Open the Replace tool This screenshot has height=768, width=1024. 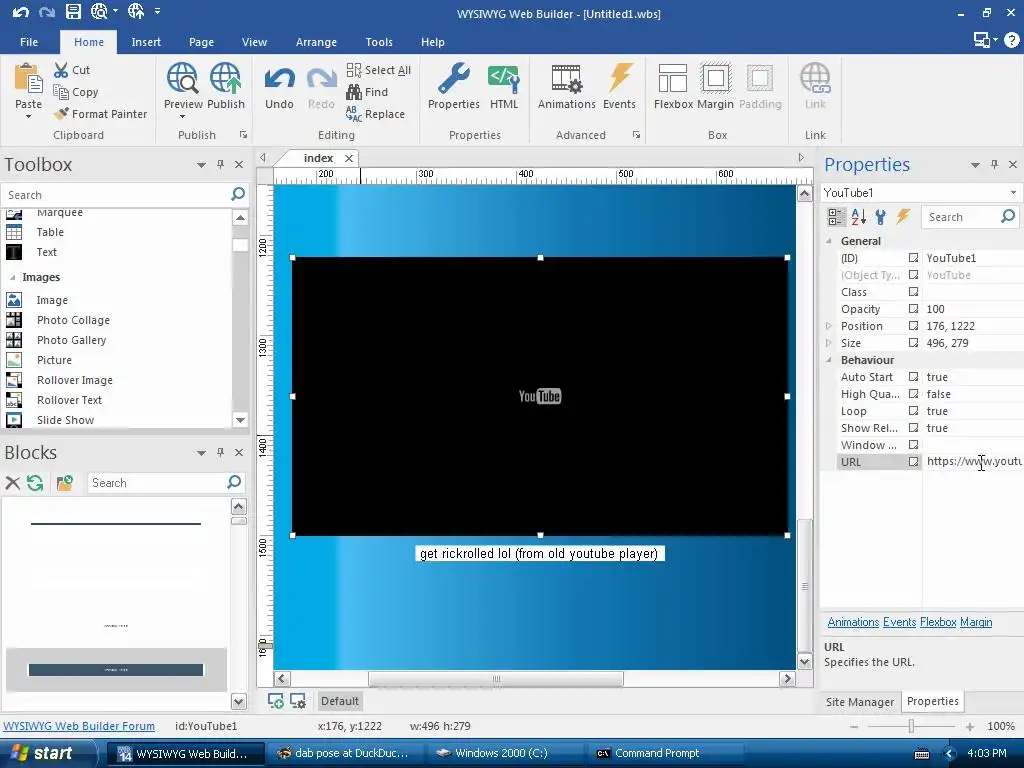376,114
